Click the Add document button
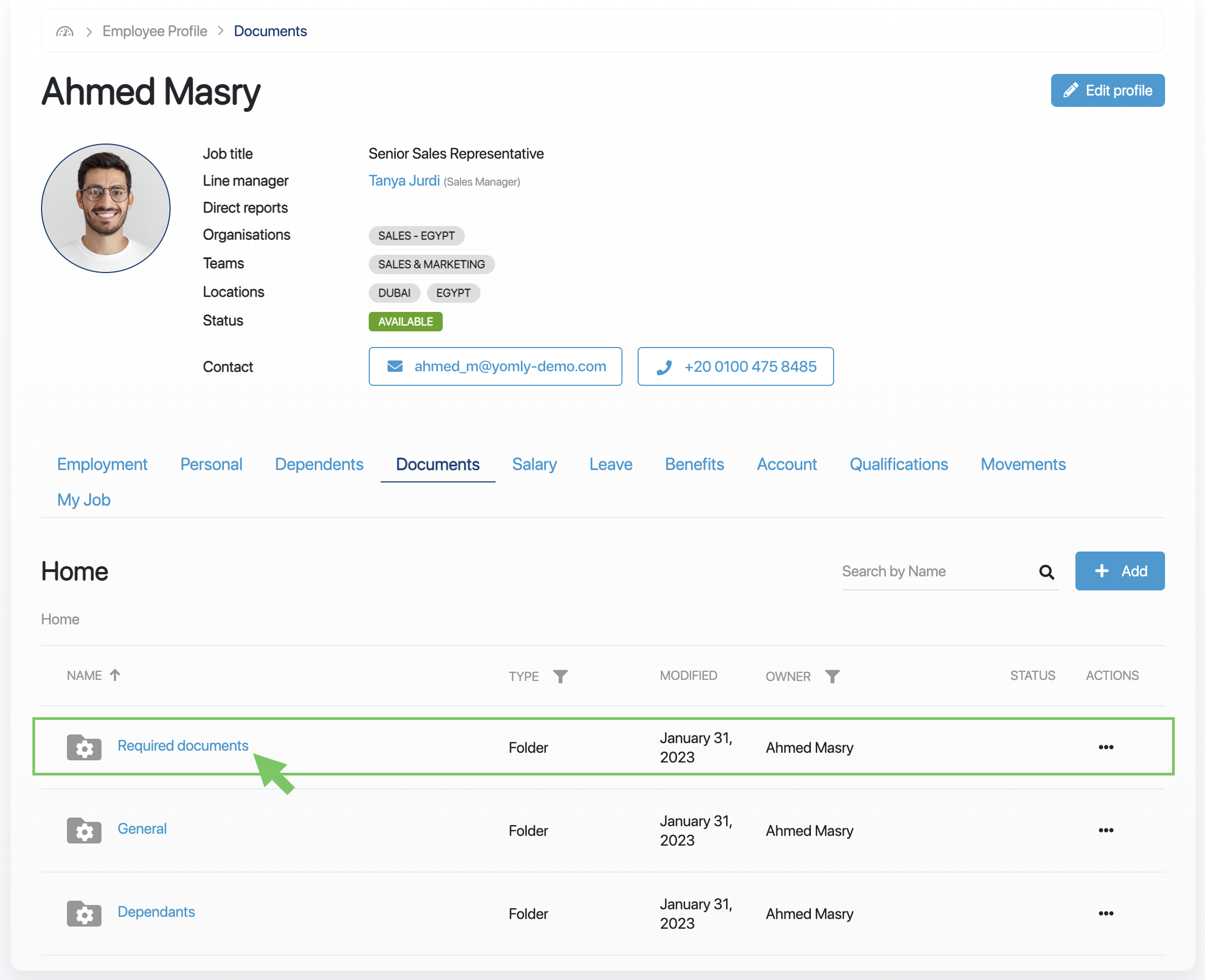Image resolution: width=1205 pixels, height=980 pixels. [1119, 571]
